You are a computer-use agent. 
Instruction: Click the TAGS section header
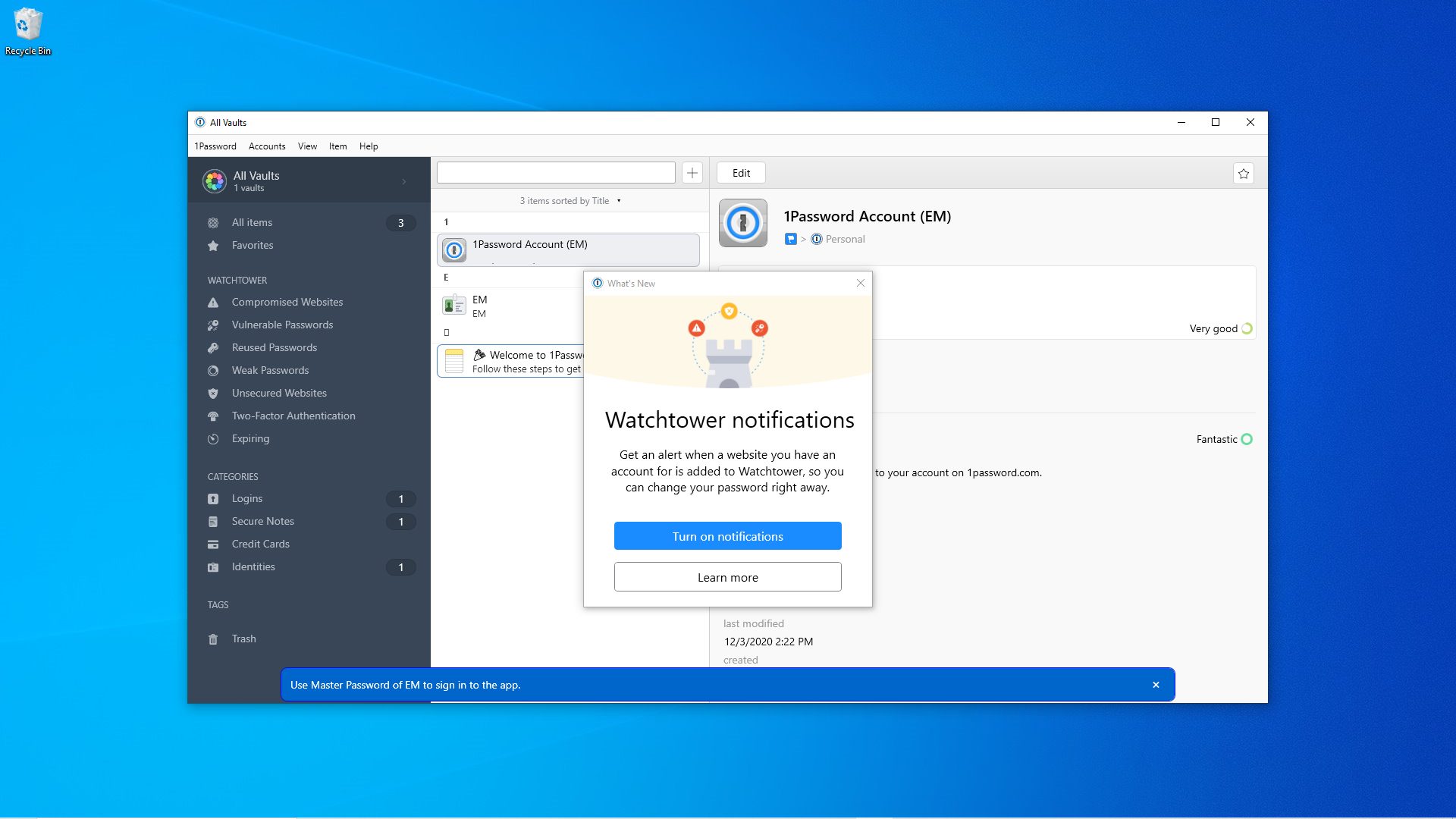coord(218,605)
